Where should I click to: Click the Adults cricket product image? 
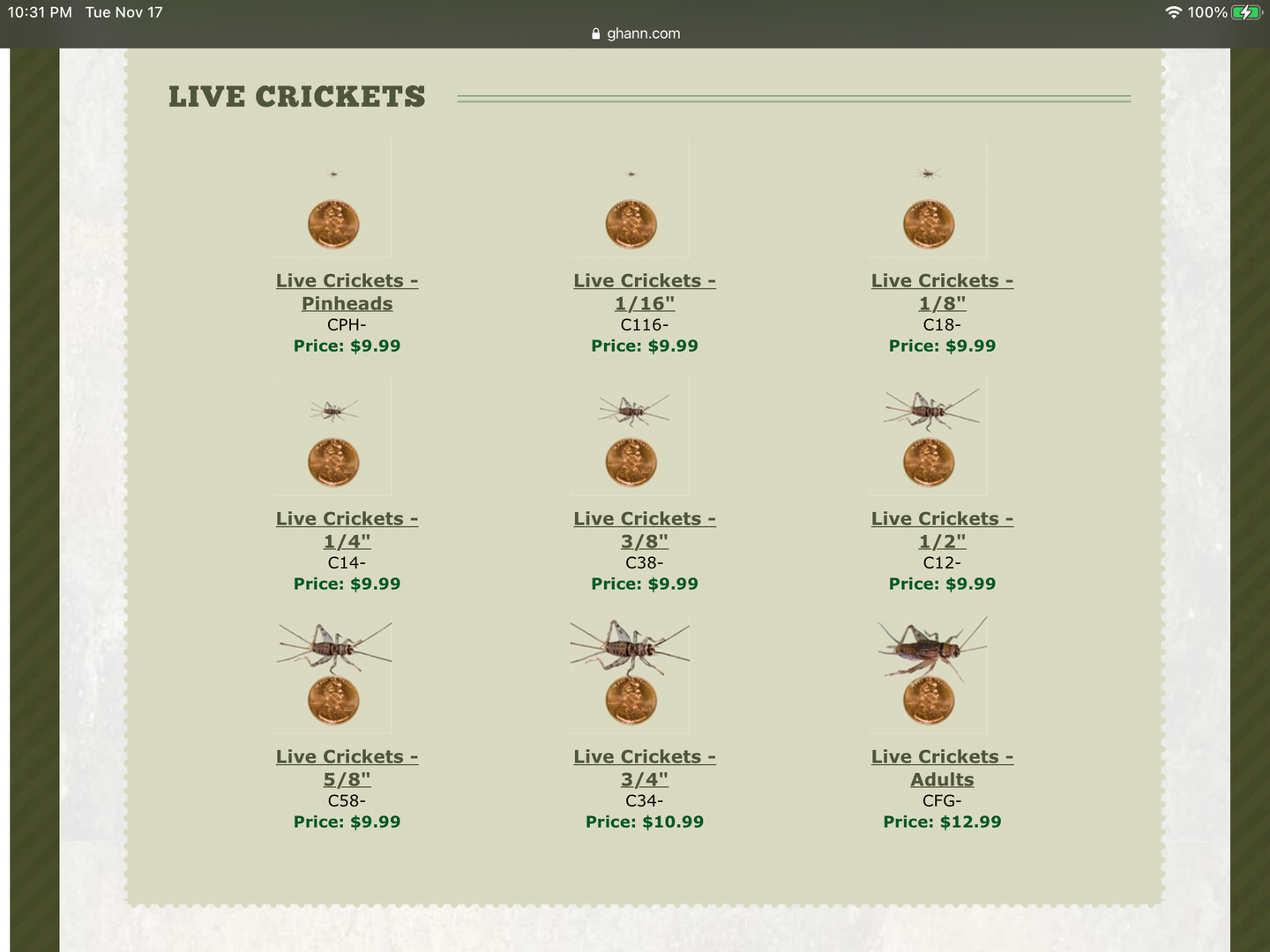pyautogui.click(x=928, y=675)
